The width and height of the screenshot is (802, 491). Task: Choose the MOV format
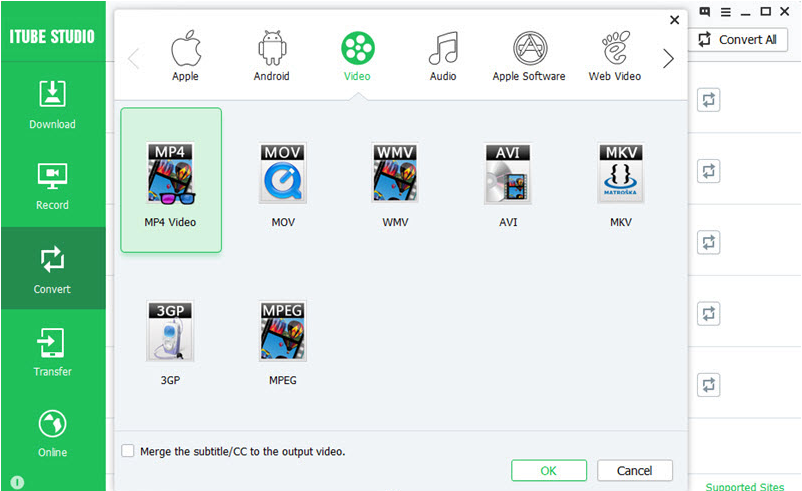coord(283,185)
